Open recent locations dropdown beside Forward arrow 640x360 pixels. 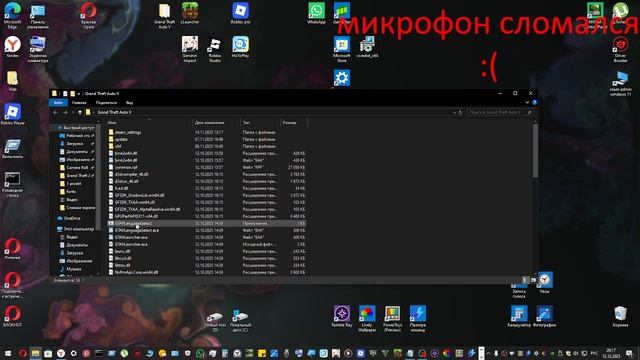(x=73, y=112)
